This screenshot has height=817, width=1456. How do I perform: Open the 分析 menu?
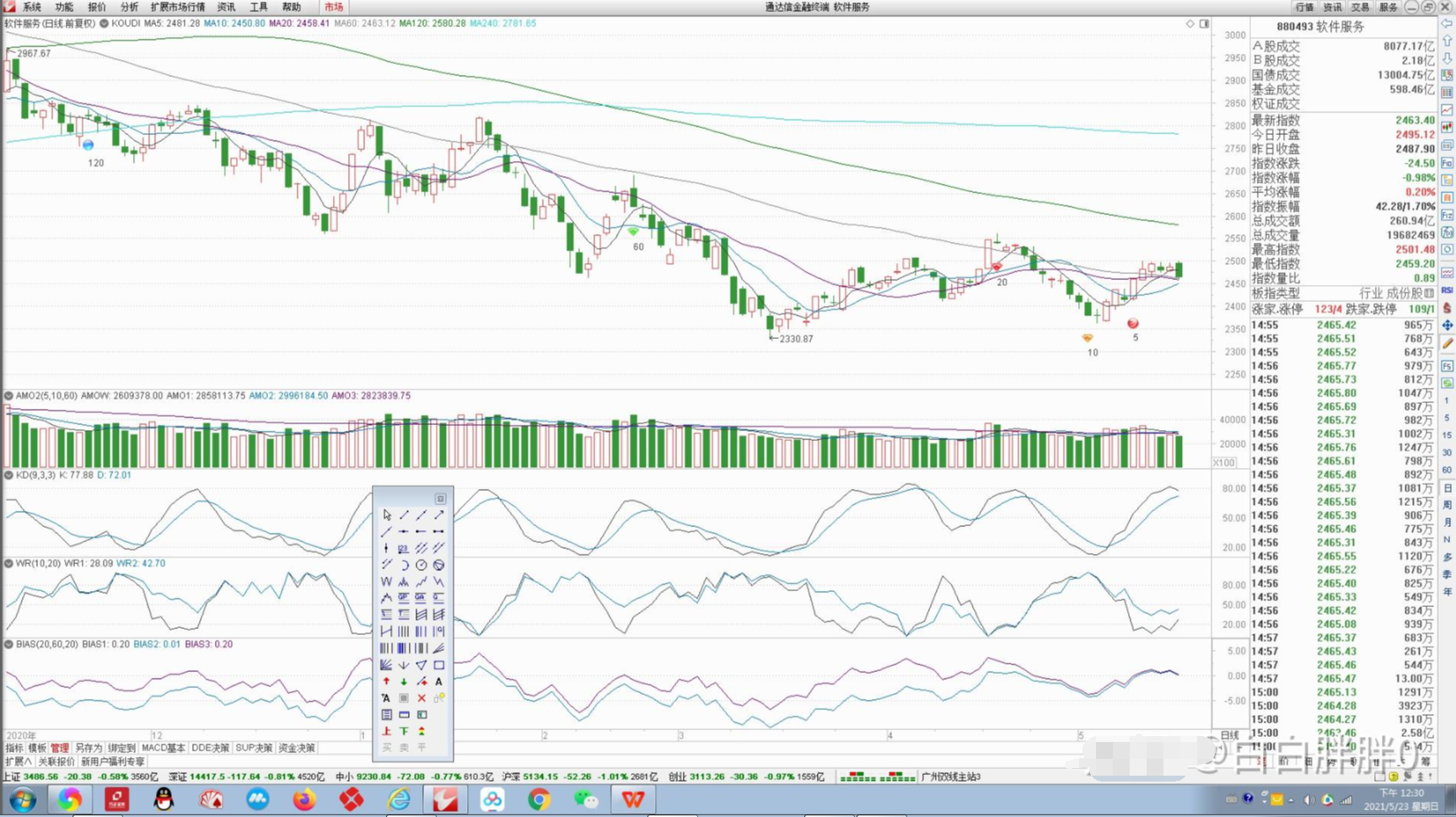click(129, 7)
